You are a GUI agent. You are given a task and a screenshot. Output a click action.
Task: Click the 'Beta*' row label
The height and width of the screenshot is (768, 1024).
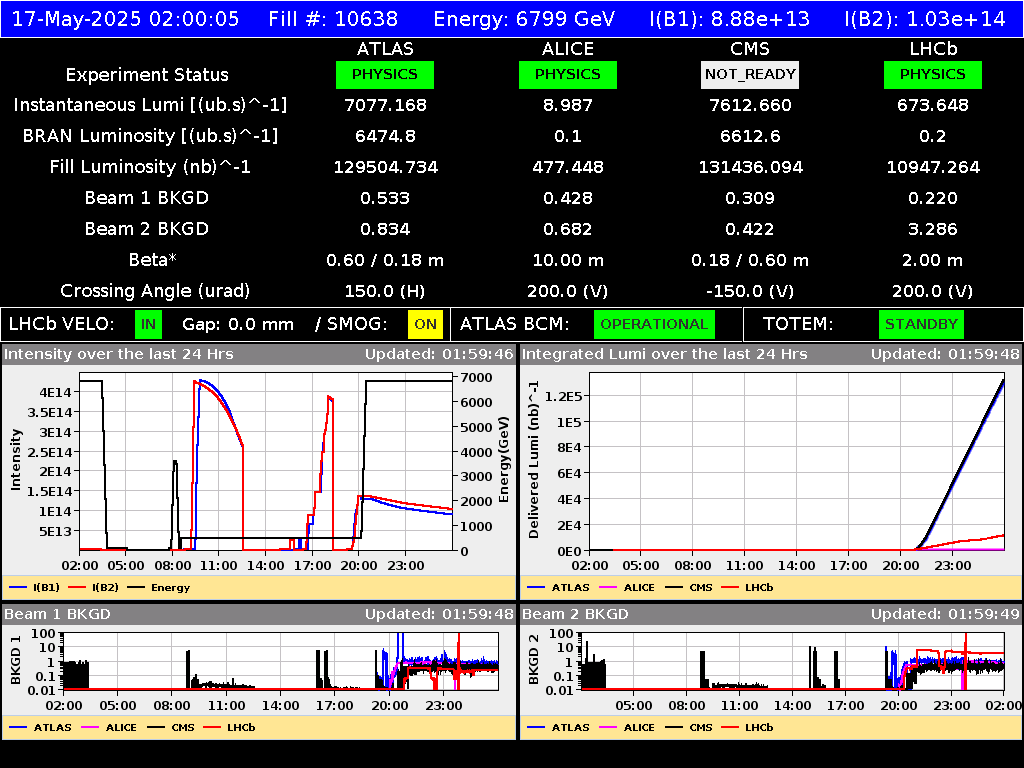click(153, 260)
